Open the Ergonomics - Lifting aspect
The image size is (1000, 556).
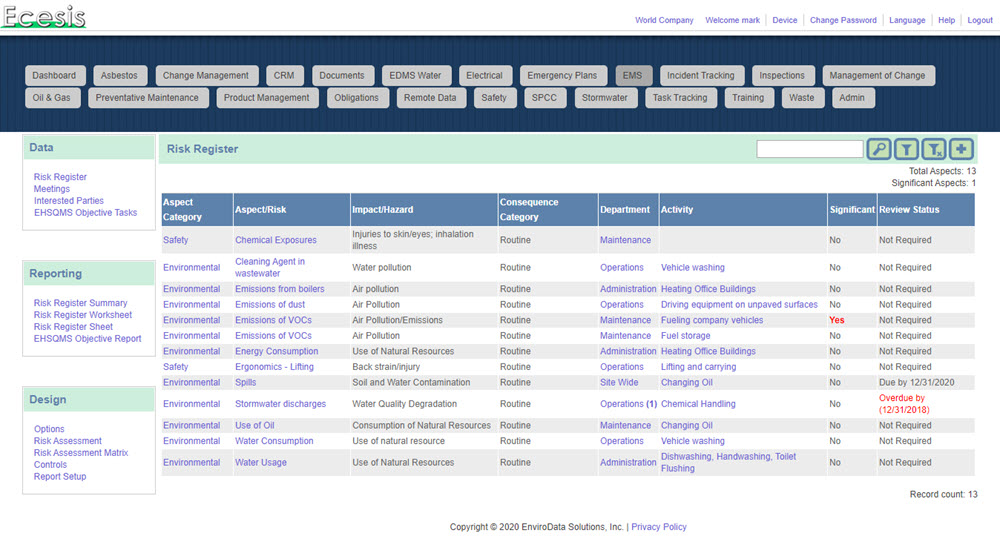coord(274,367)
